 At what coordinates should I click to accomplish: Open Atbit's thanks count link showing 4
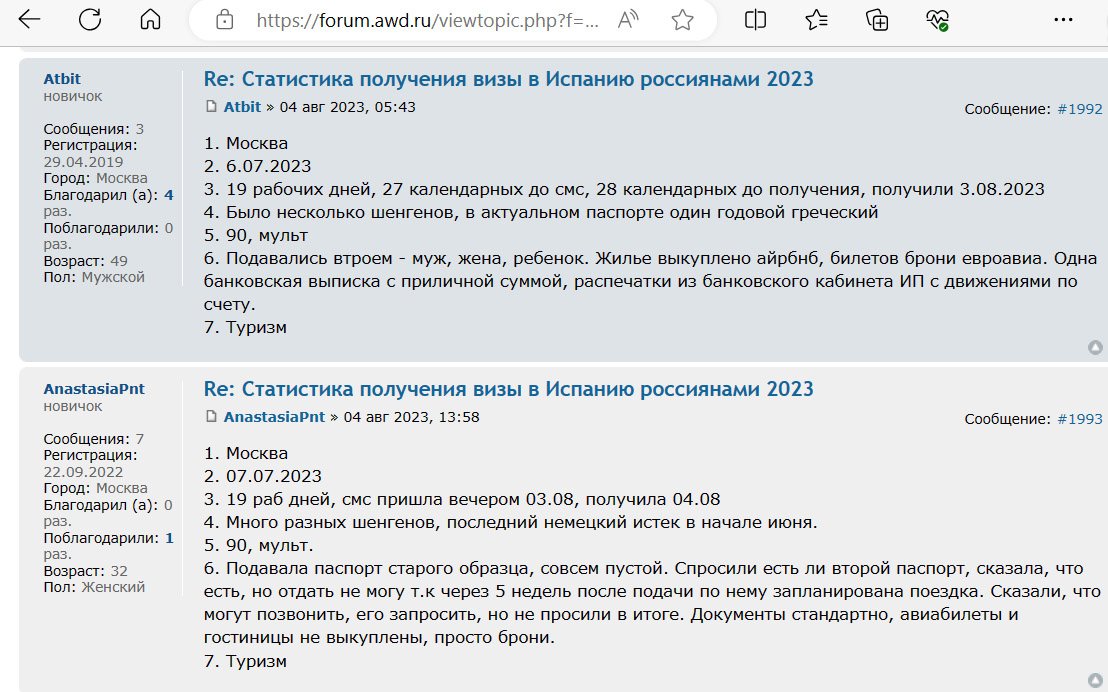169,195
